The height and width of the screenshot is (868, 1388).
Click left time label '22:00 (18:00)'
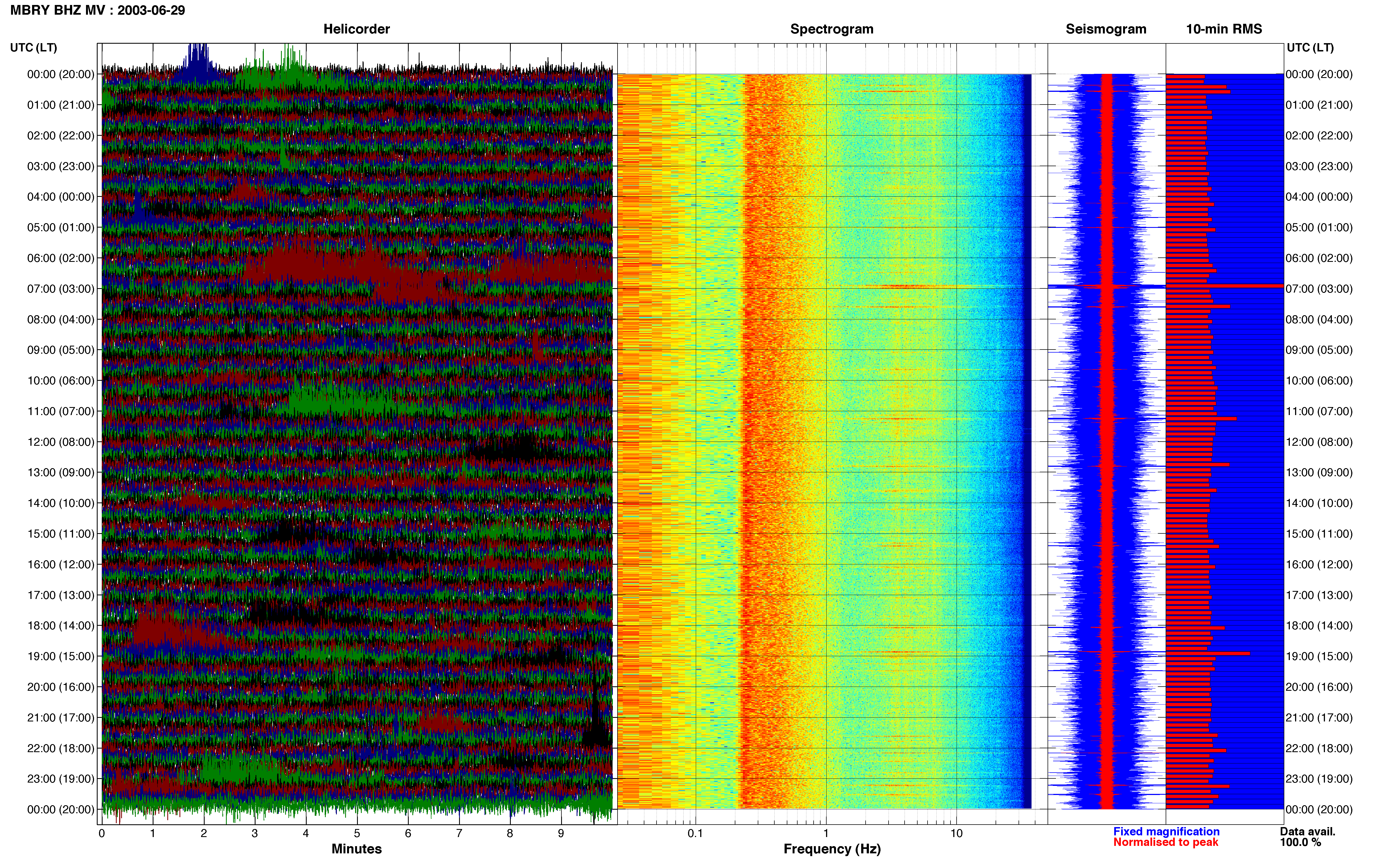pyautogui.click(x=60, y=748)
